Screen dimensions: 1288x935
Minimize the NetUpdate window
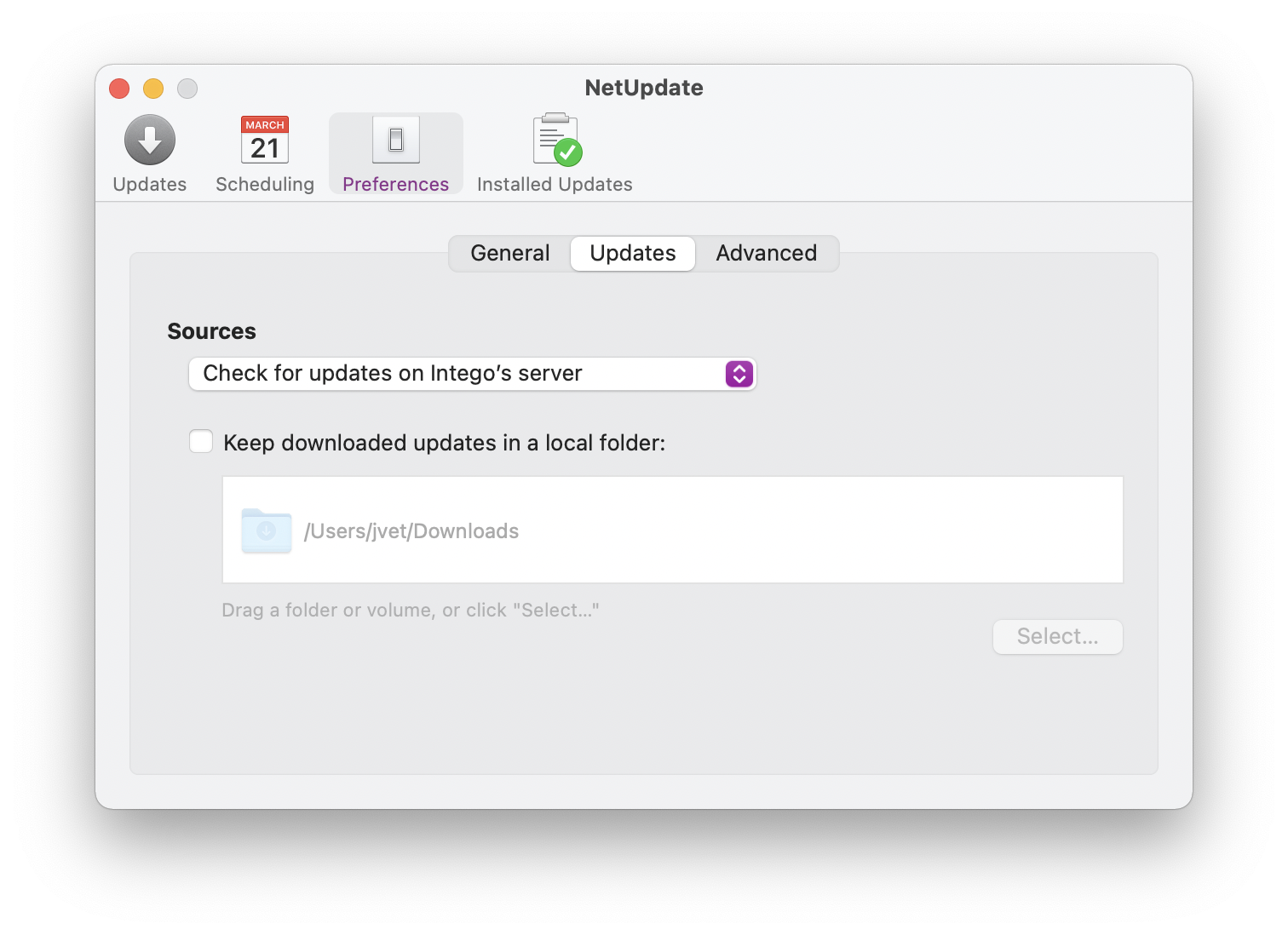tap(153, 89)
